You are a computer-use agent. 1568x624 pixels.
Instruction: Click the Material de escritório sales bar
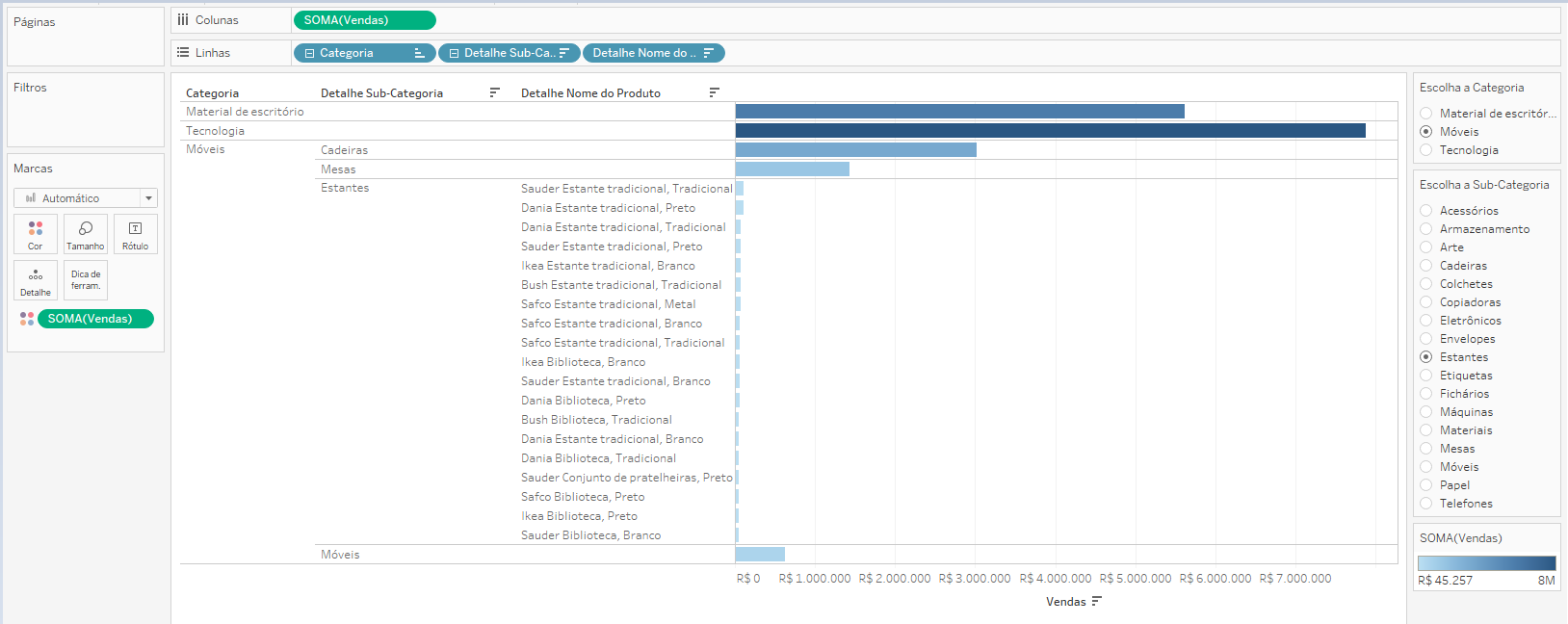tap(959, 112)
